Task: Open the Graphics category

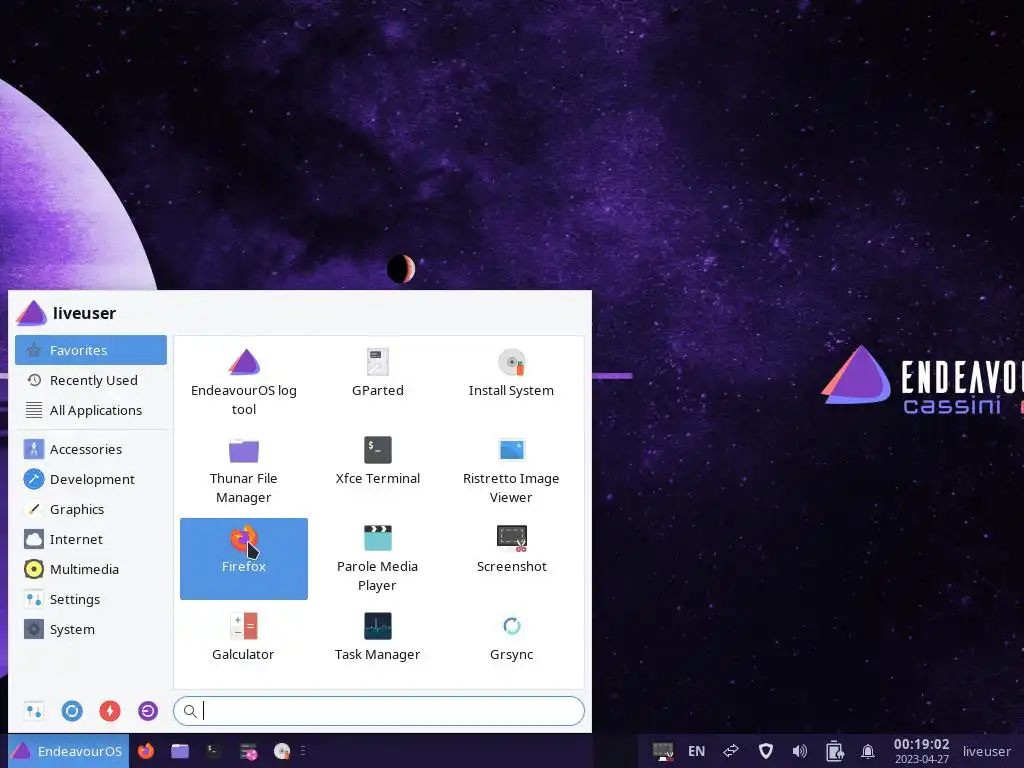Action: (91, 509)
